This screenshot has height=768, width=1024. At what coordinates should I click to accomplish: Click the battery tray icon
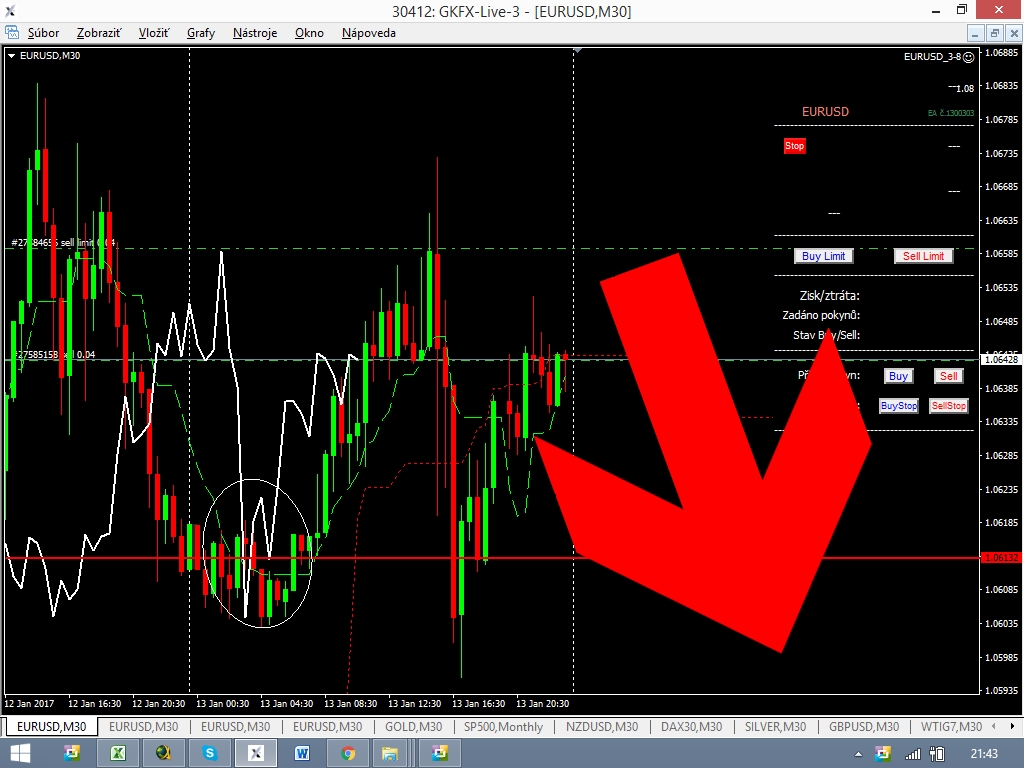937,754
